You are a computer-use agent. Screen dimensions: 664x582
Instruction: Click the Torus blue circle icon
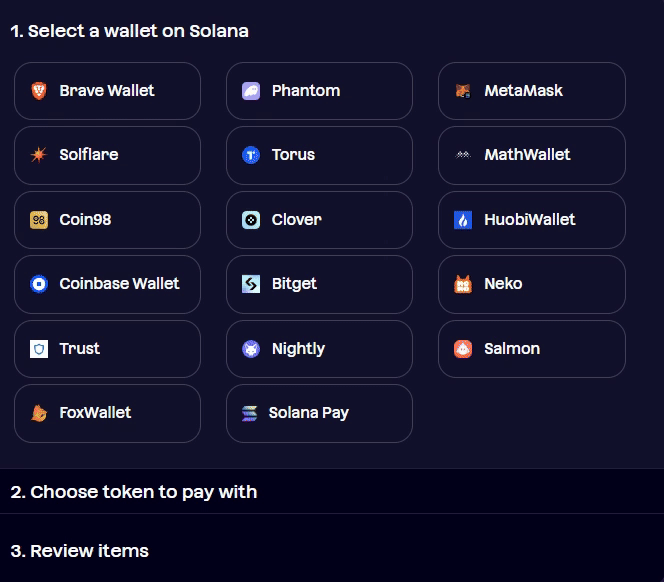point(251,155)
